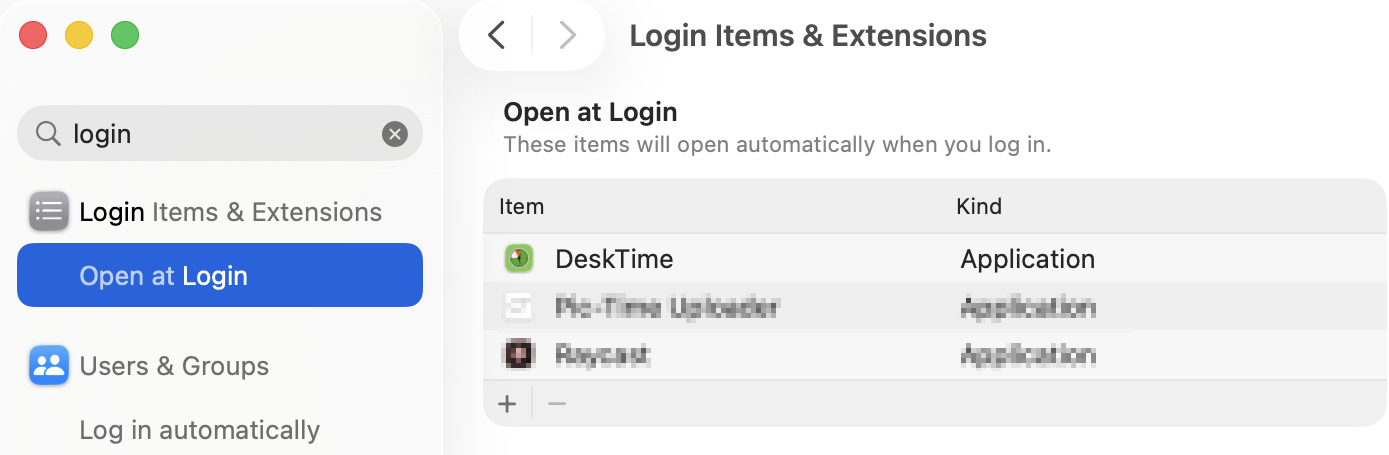Remove the login item with minus button
This screenshot has height=455, width=1389.
click(557, 404)
